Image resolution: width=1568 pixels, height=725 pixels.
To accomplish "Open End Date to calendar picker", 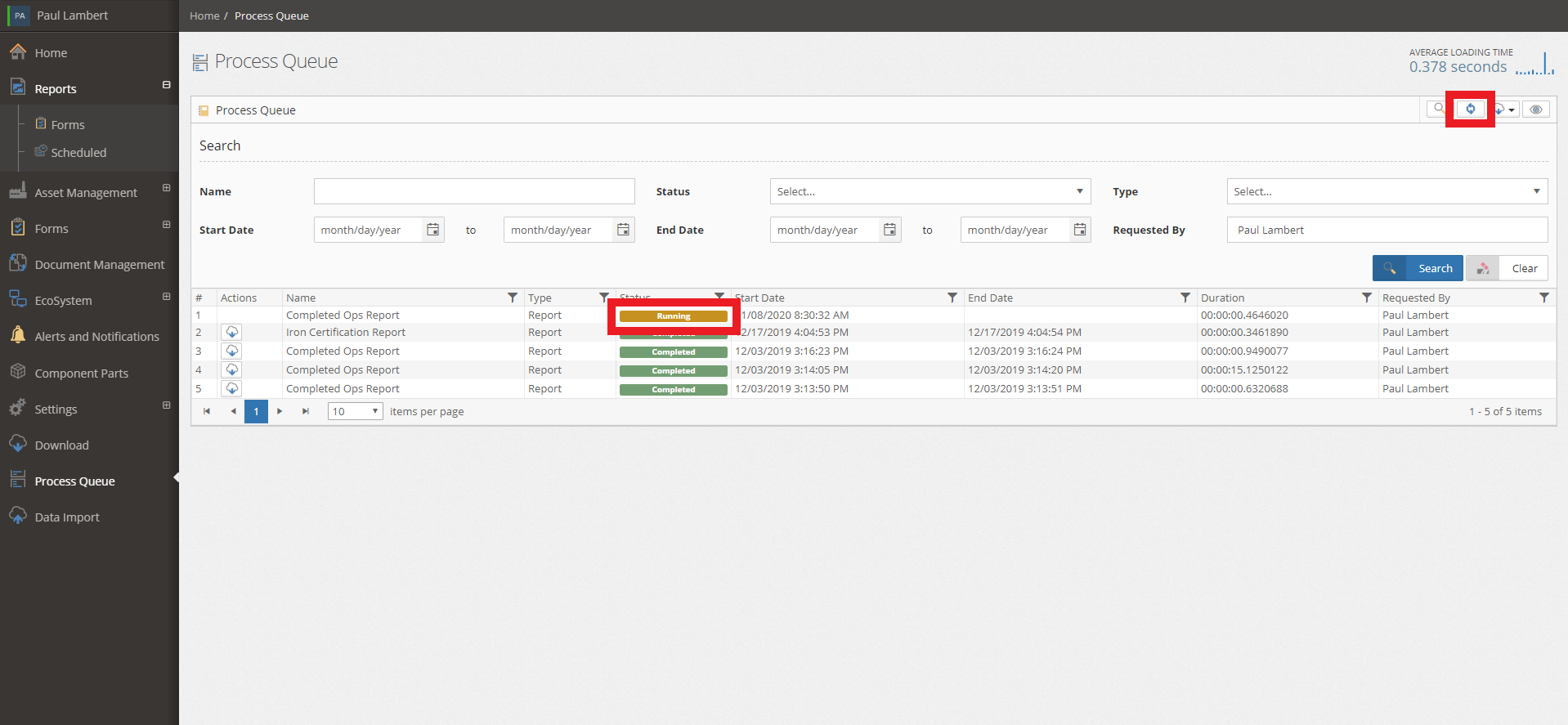I will tap(1080, 230).
